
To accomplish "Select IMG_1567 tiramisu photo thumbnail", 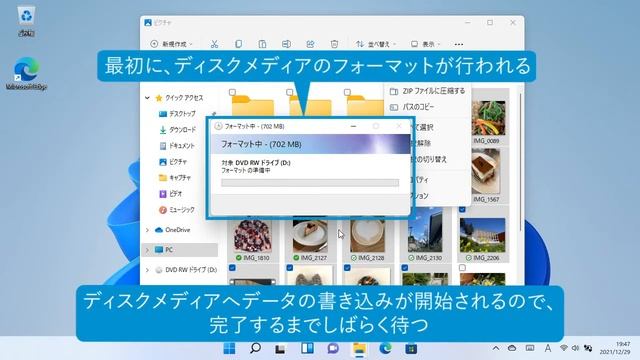I will click(x=486, y=171).
